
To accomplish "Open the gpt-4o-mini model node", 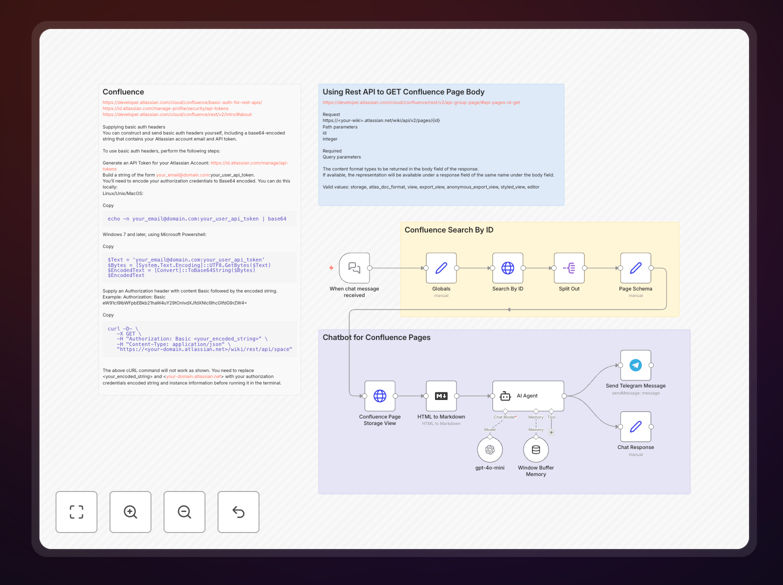I will point(490,450).
